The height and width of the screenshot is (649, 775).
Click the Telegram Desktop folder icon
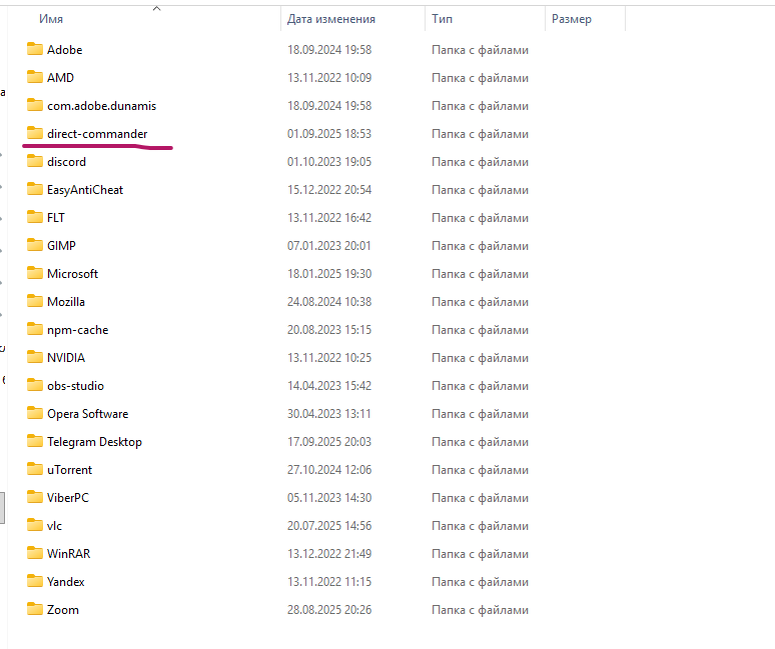pos(35,441)
